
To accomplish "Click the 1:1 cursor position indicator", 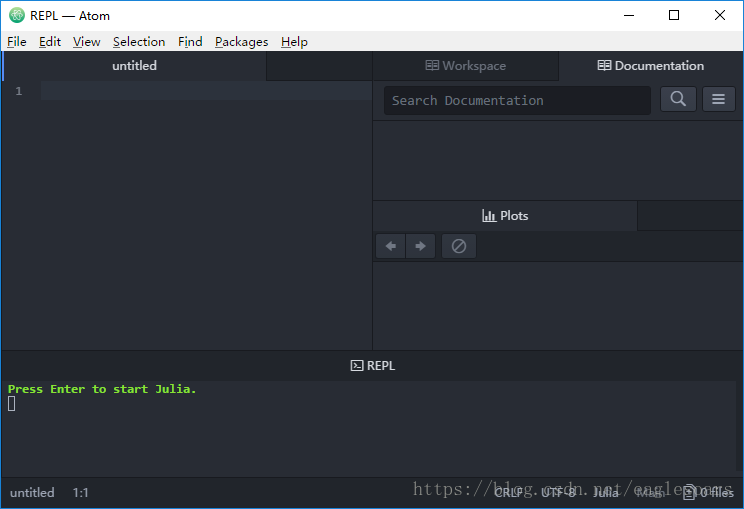I will click(x=81, y=493).
